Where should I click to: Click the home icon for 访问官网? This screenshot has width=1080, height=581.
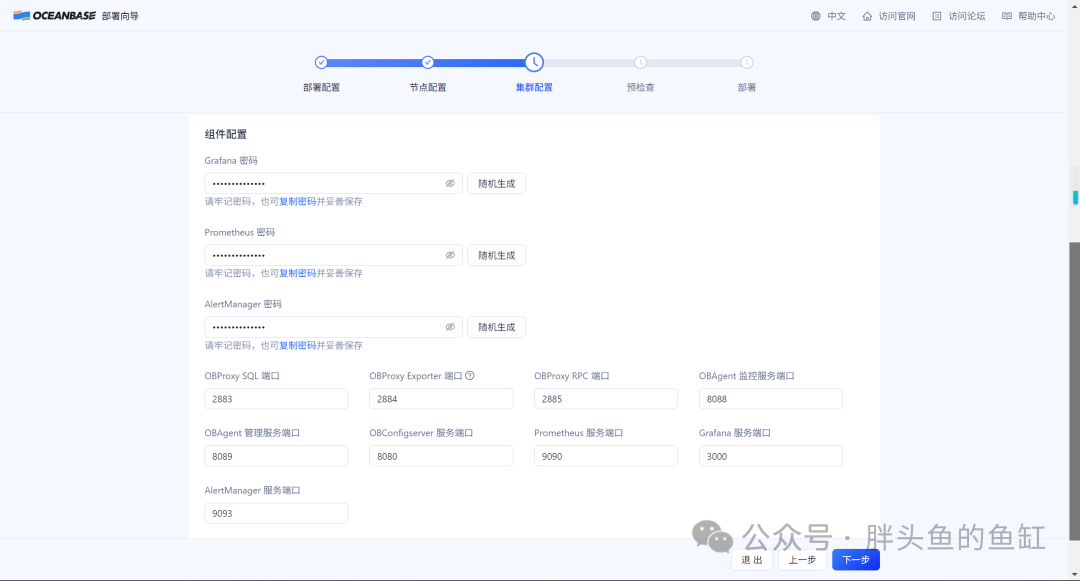(867, 16)
